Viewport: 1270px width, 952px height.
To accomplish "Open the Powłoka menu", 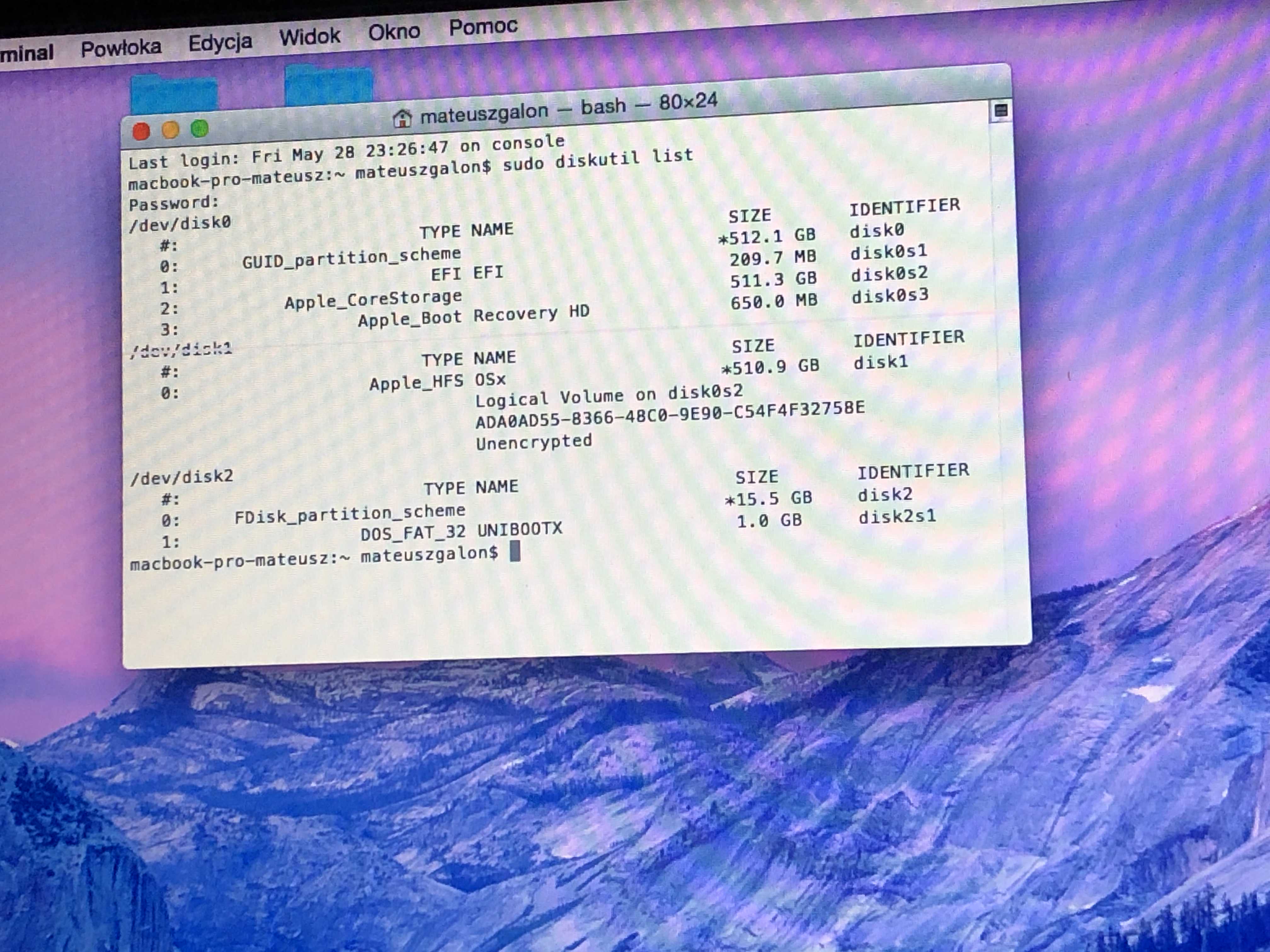I will click(121, 48).
